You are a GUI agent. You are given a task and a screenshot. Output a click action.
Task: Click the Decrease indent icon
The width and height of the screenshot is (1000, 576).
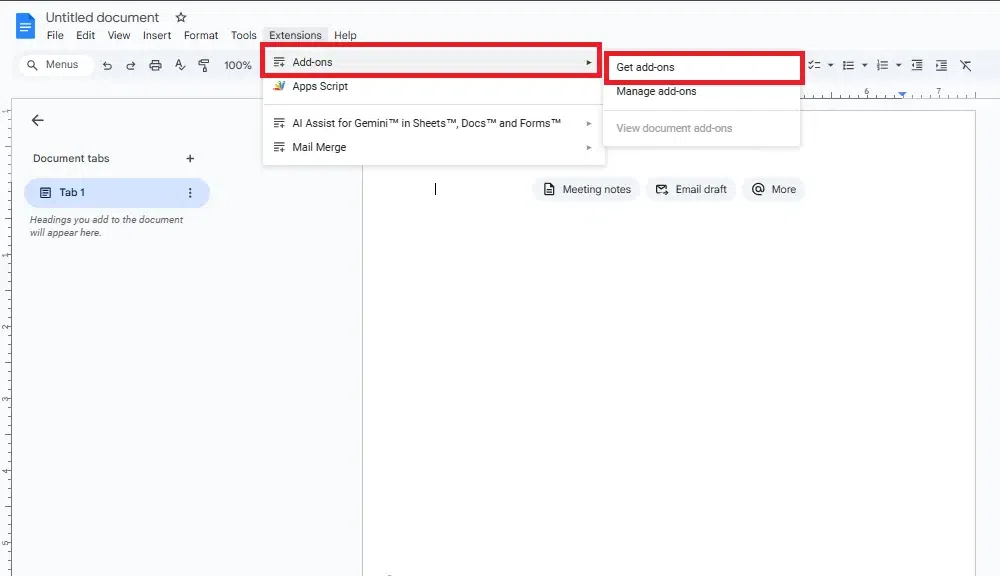917,65
